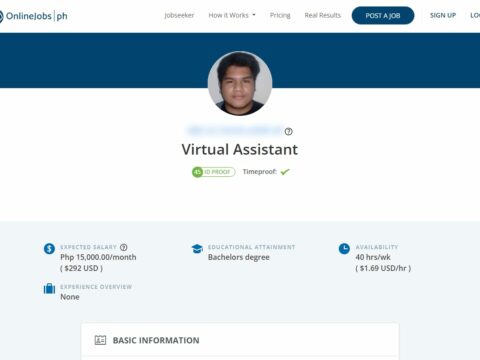
Task: Click the profile photo thumbnail
Action: point(240,83)
